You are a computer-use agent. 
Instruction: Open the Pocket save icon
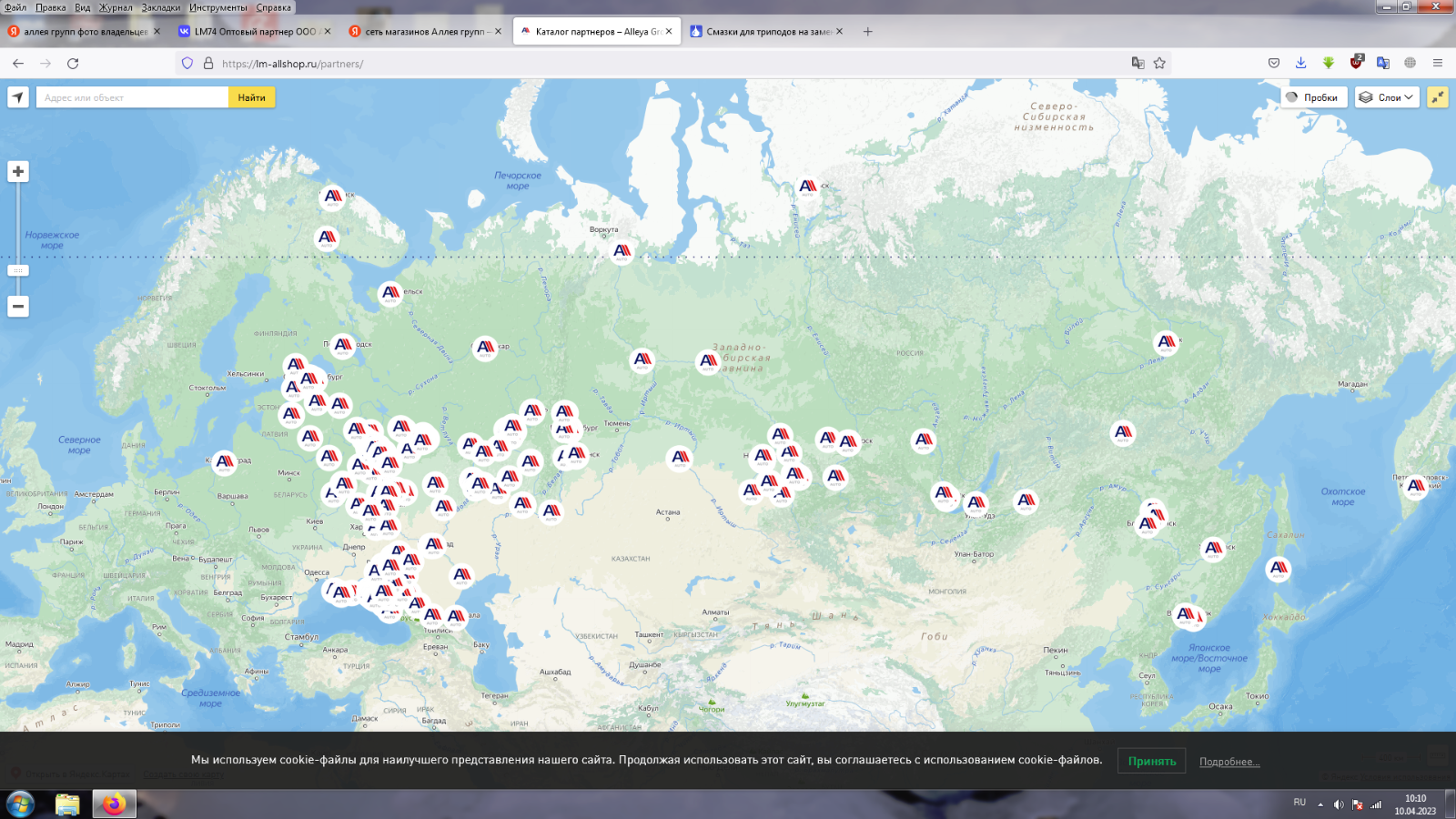point(1274,63)
